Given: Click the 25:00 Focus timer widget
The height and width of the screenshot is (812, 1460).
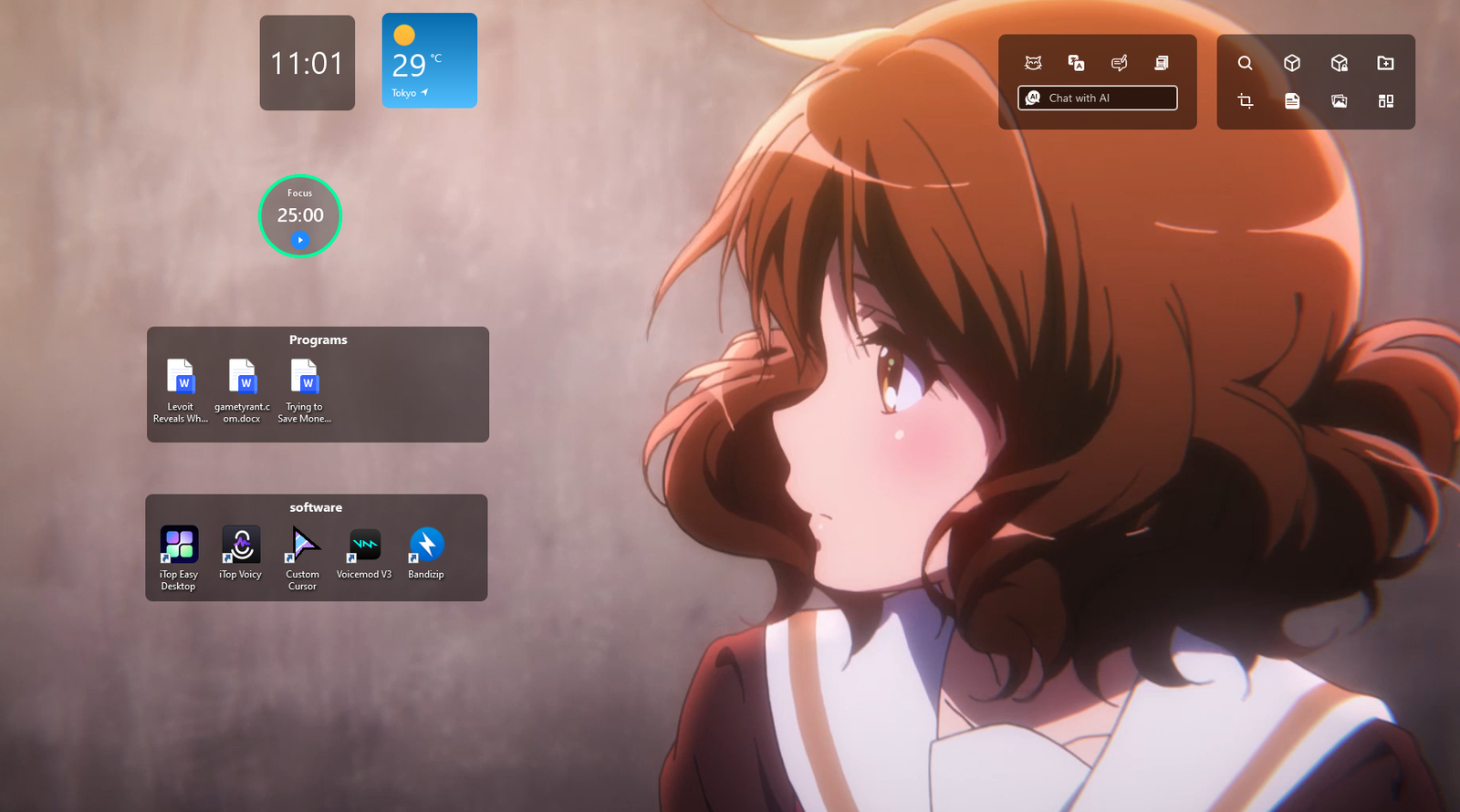Looking at the screenshot, I should coord(300,216).
